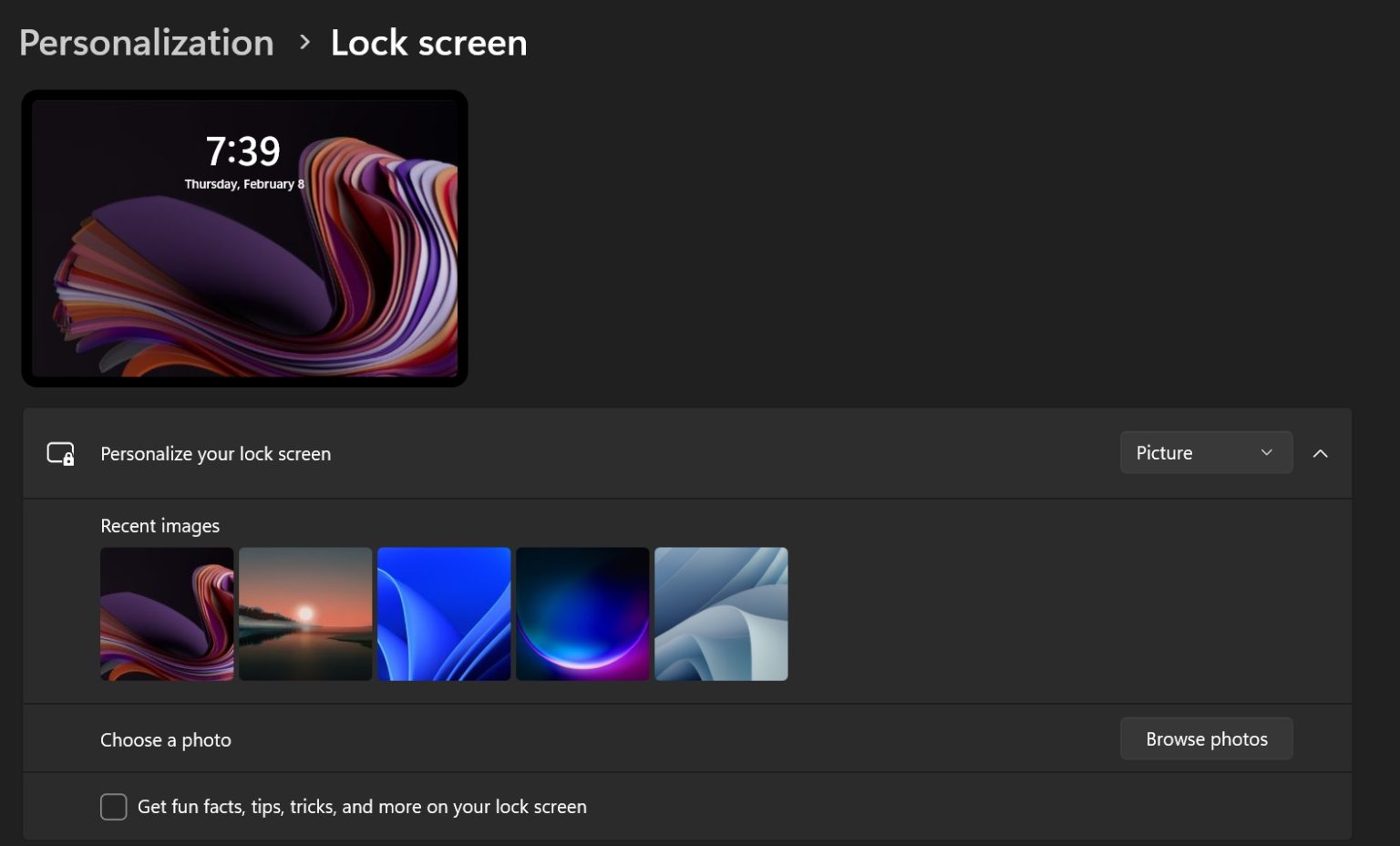
Task: Click the Thursday, February 8 date text
Action: (x=243, y=184)
